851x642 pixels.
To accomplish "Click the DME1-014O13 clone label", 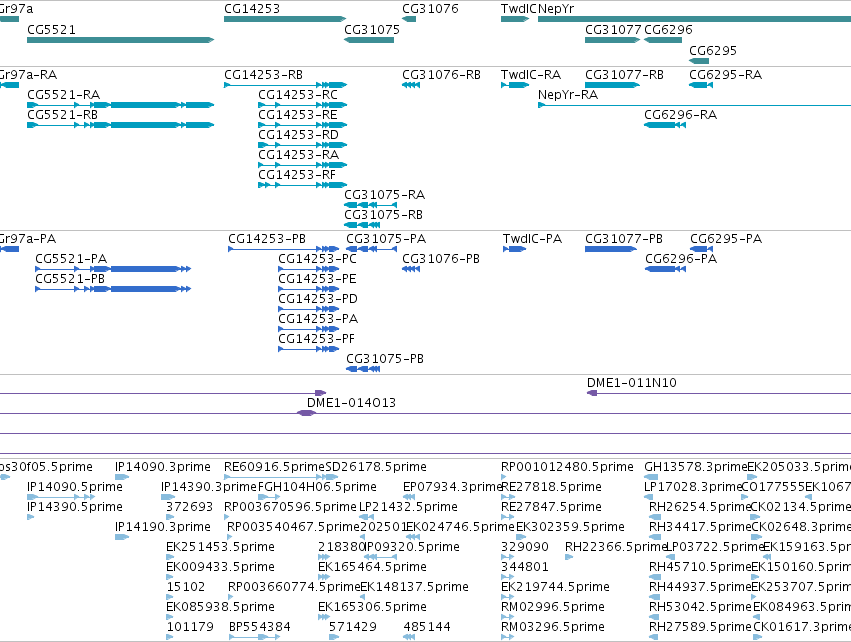I will (351, 403).
